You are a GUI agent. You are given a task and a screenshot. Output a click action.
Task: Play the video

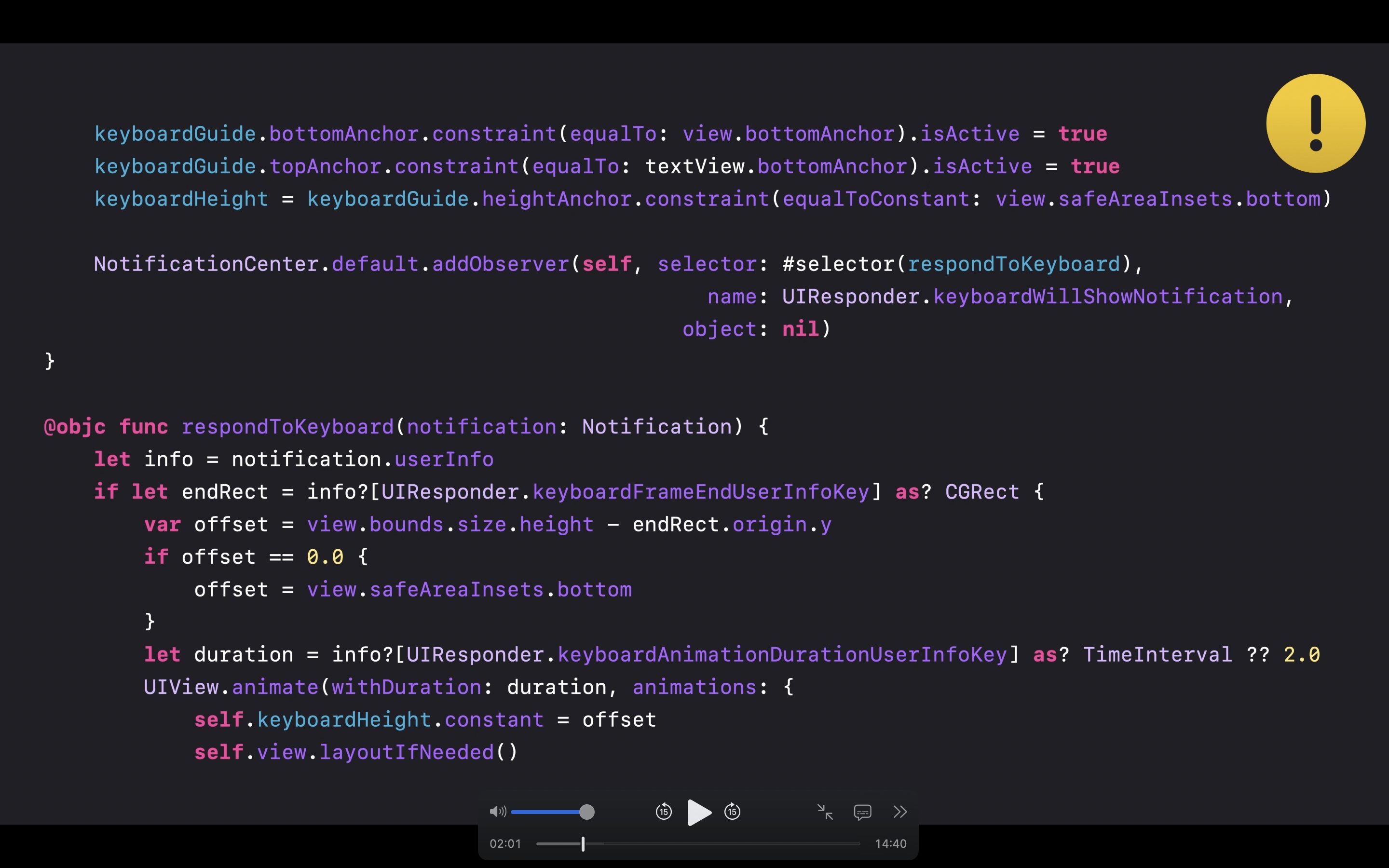pyautogui.click(x=698, y=813)
